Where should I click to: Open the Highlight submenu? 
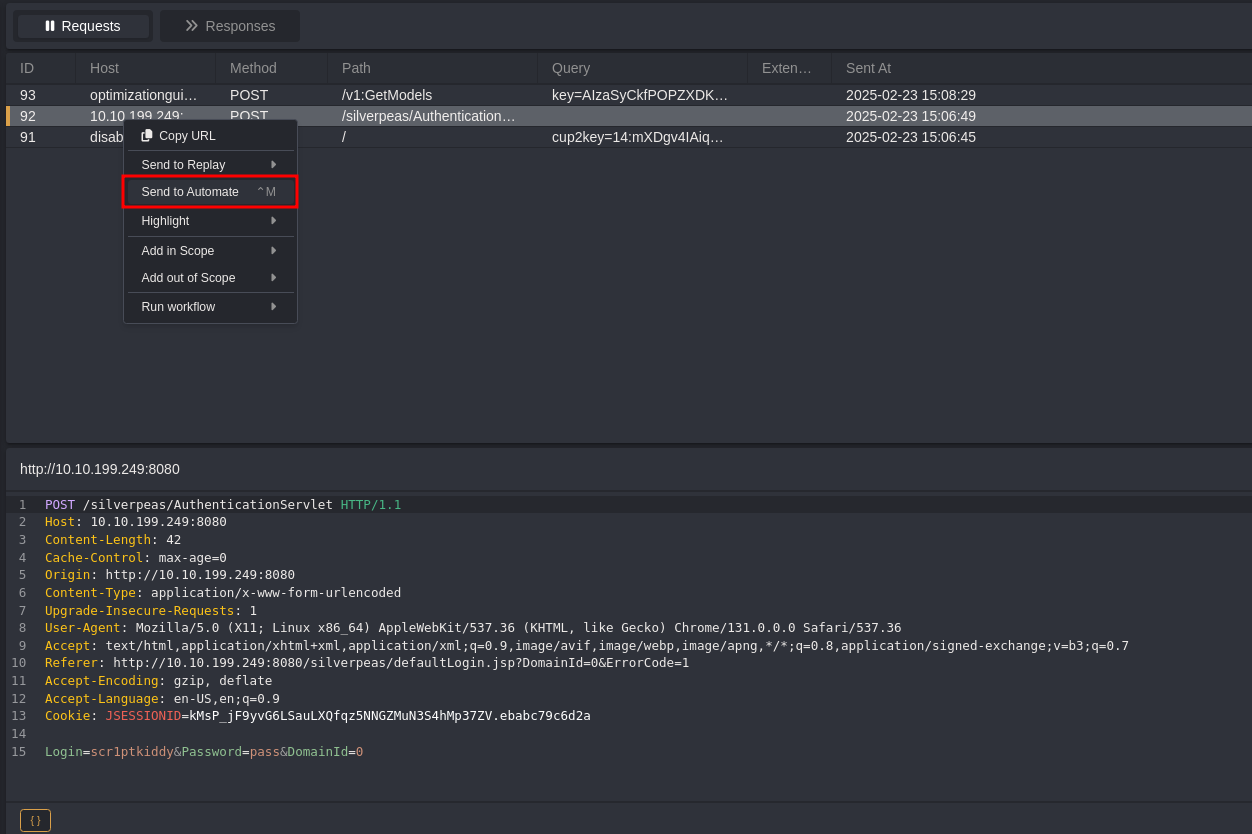[210, 221]
